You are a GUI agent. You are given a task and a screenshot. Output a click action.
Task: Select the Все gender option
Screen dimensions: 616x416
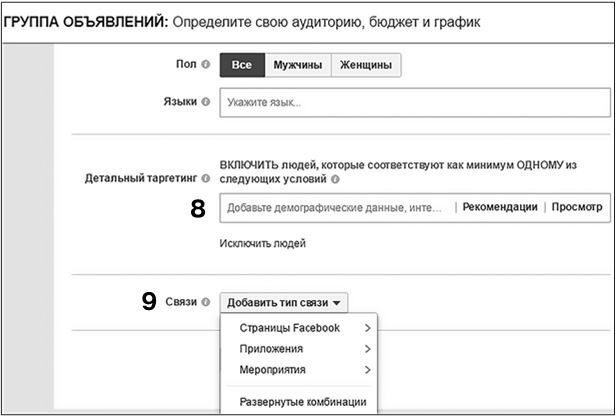[x=242, y=66]
